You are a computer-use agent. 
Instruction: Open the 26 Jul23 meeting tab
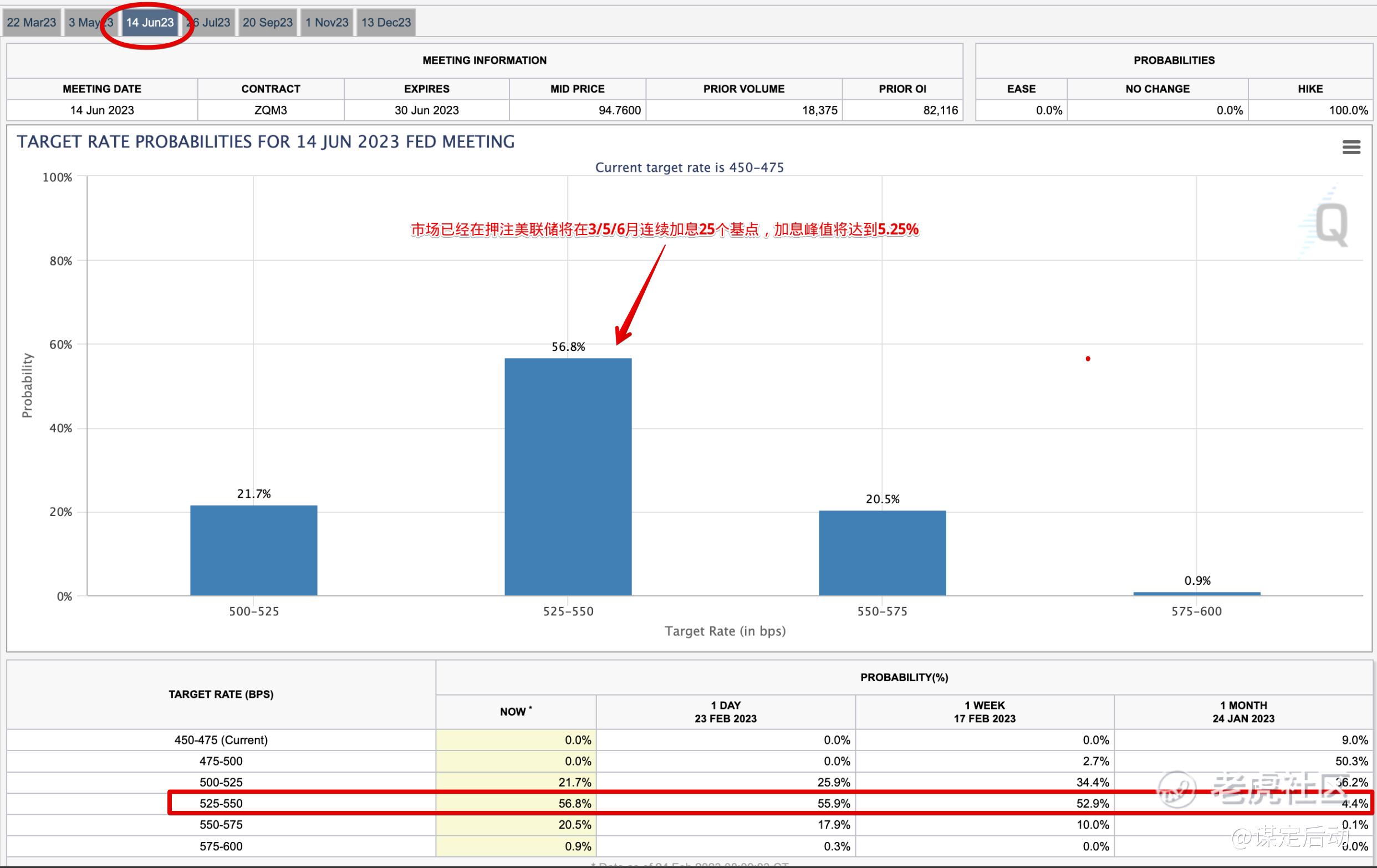pos(212,23)
